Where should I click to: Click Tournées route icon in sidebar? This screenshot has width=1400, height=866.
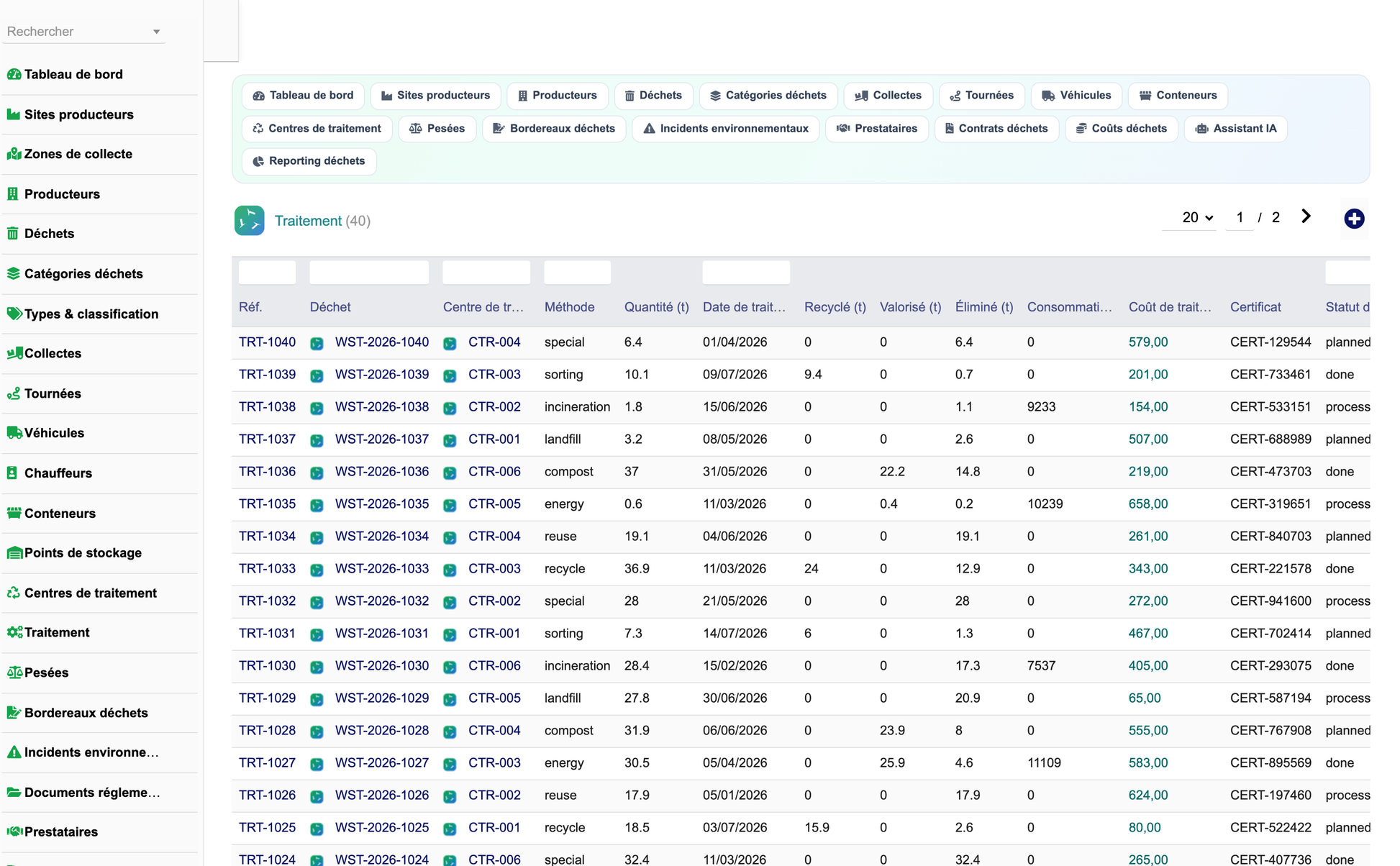(14, 393)
